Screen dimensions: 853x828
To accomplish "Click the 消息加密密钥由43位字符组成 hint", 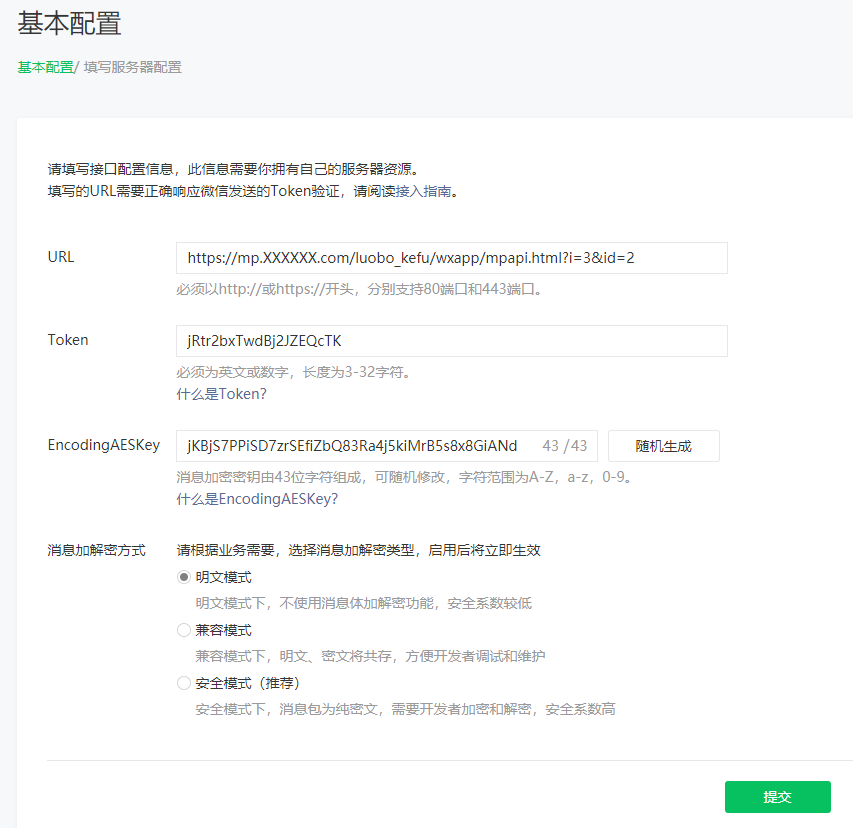I will [404, 477].
